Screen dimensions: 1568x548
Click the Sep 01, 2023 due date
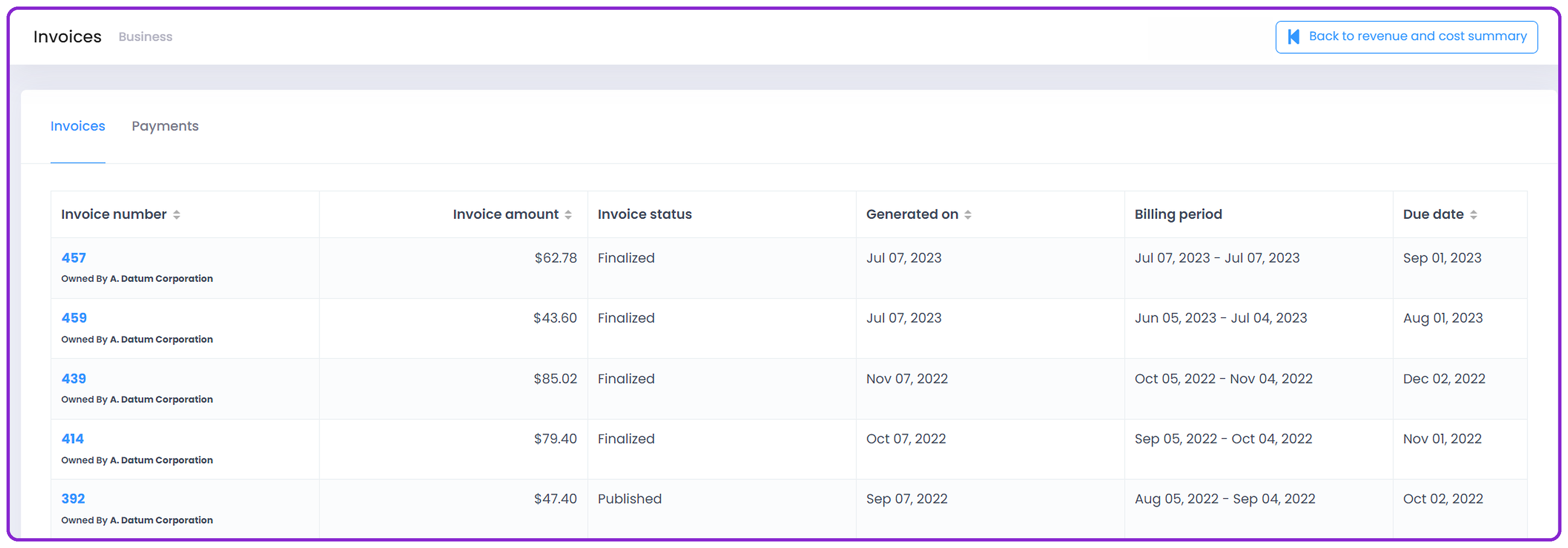1442,258
